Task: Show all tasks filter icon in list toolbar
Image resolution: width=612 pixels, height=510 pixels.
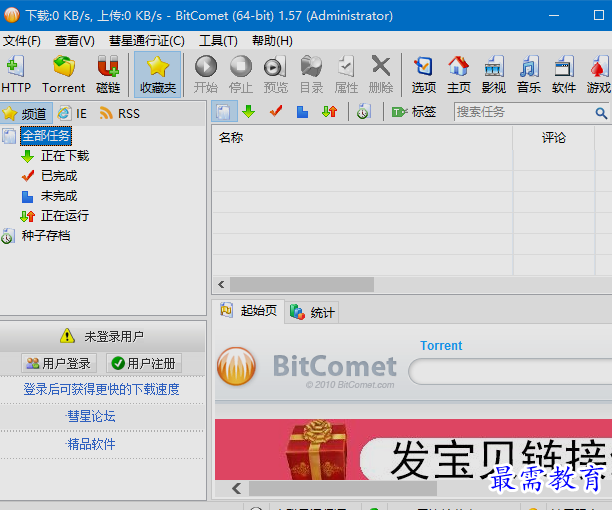Action: coord(224,112)
